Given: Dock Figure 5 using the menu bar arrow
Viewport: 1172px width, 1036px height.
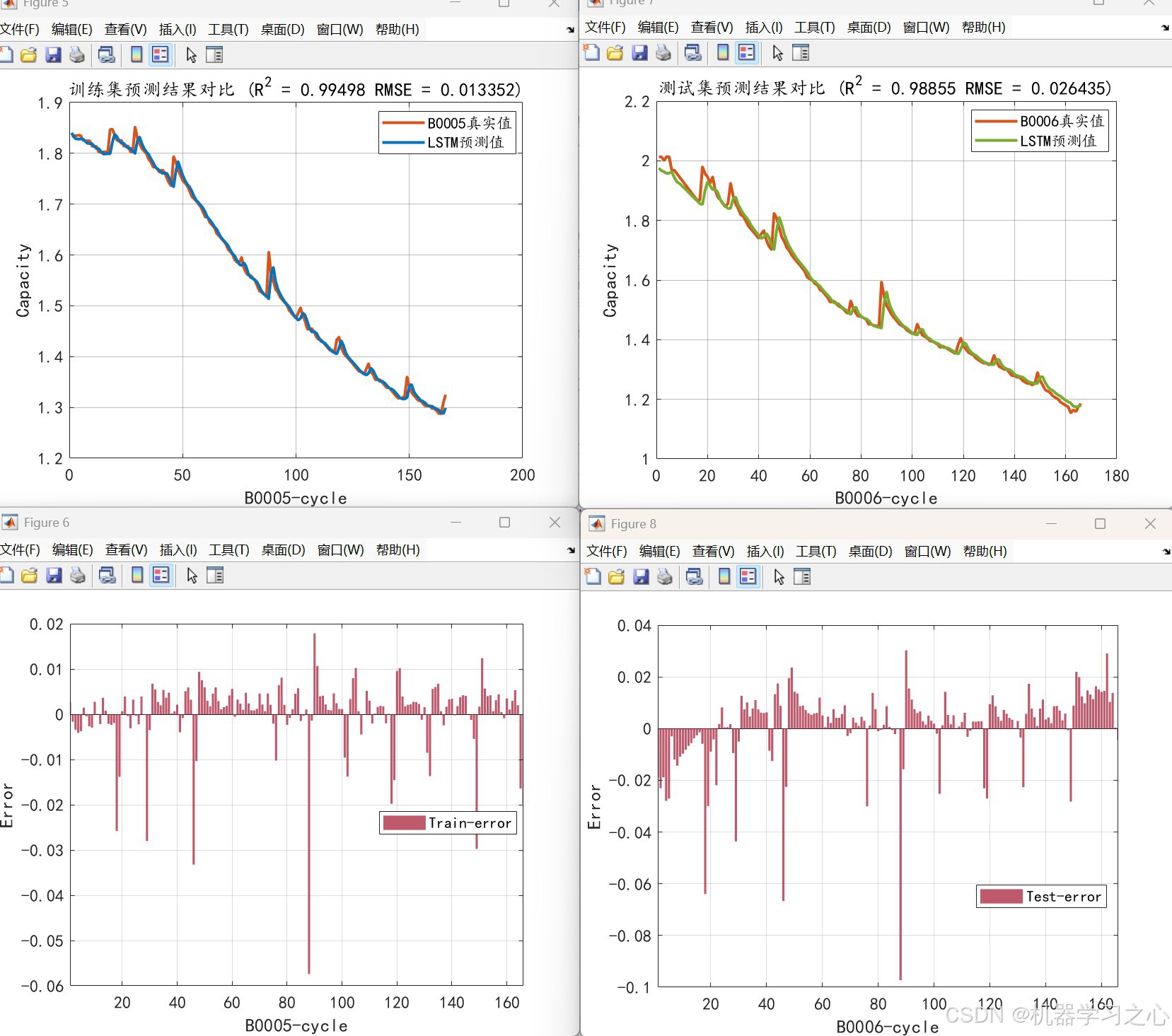Looking at the screenshot, I should point(570,30).
